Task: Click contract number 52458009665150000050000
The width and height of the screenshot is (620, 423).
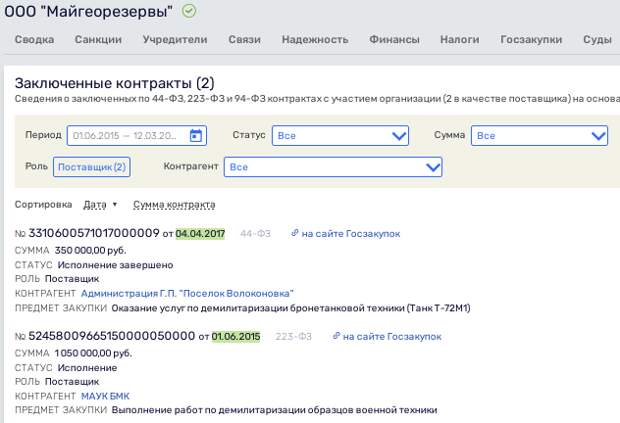Action: click(112, 336)
